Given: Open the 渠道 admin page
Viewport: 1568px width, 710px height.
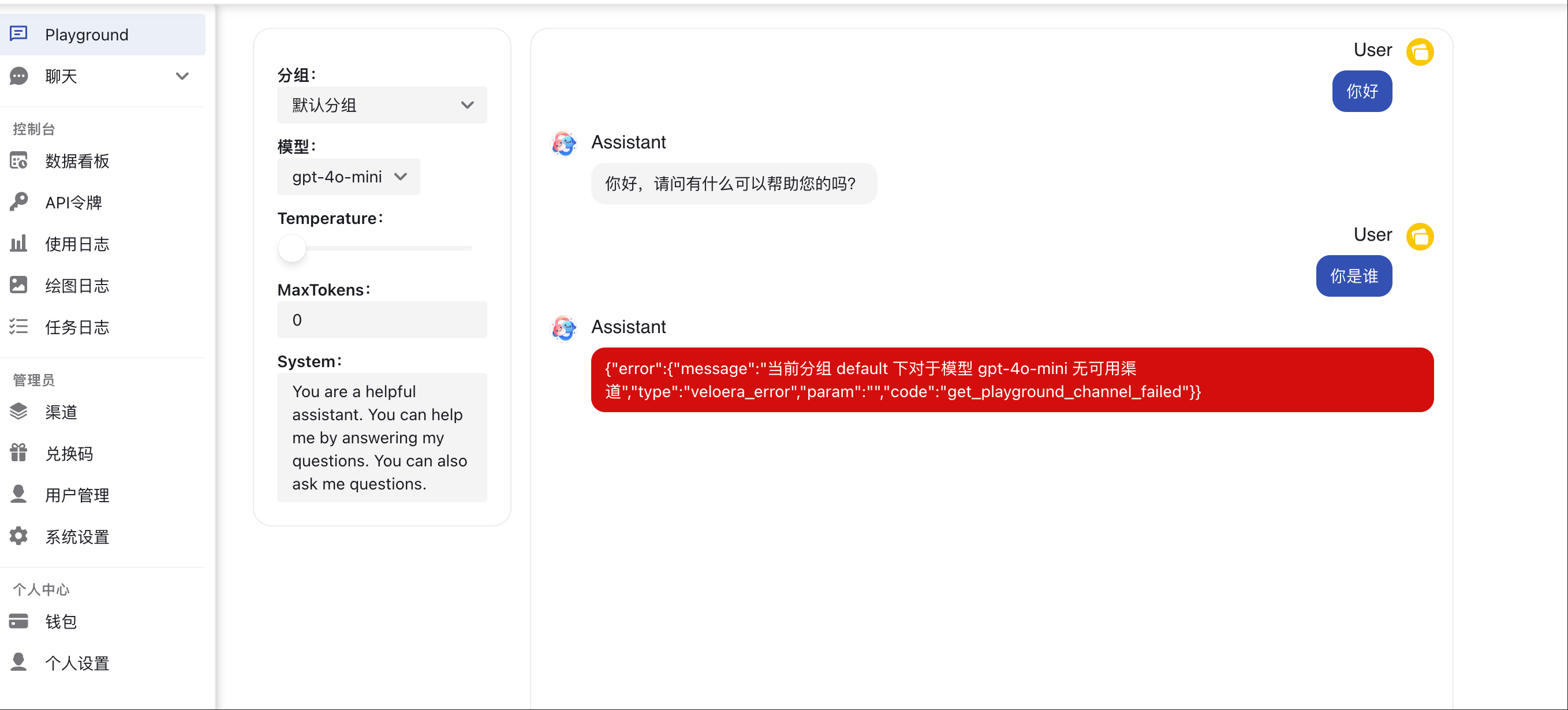Looking at the screenshot, I should [x=103, y=412].
